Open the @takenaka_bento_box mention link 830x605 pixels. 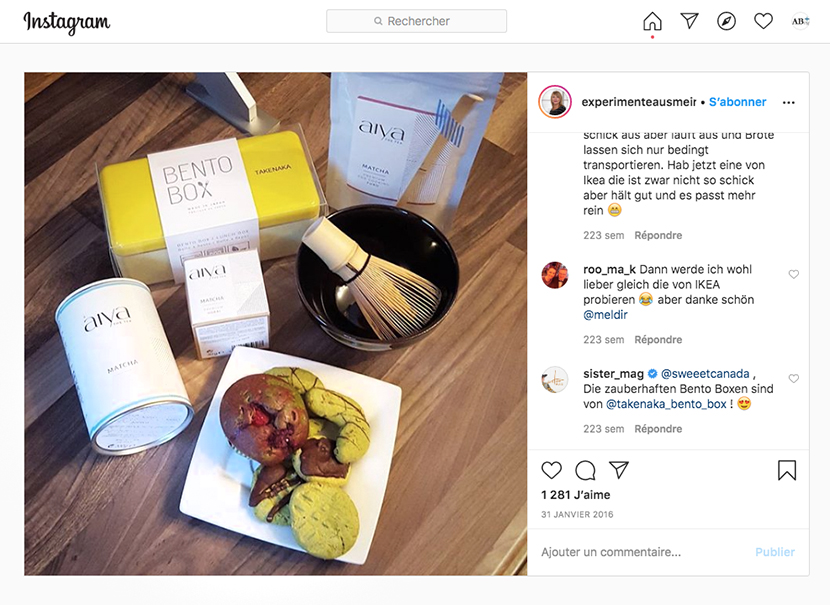tap(666, 404)
